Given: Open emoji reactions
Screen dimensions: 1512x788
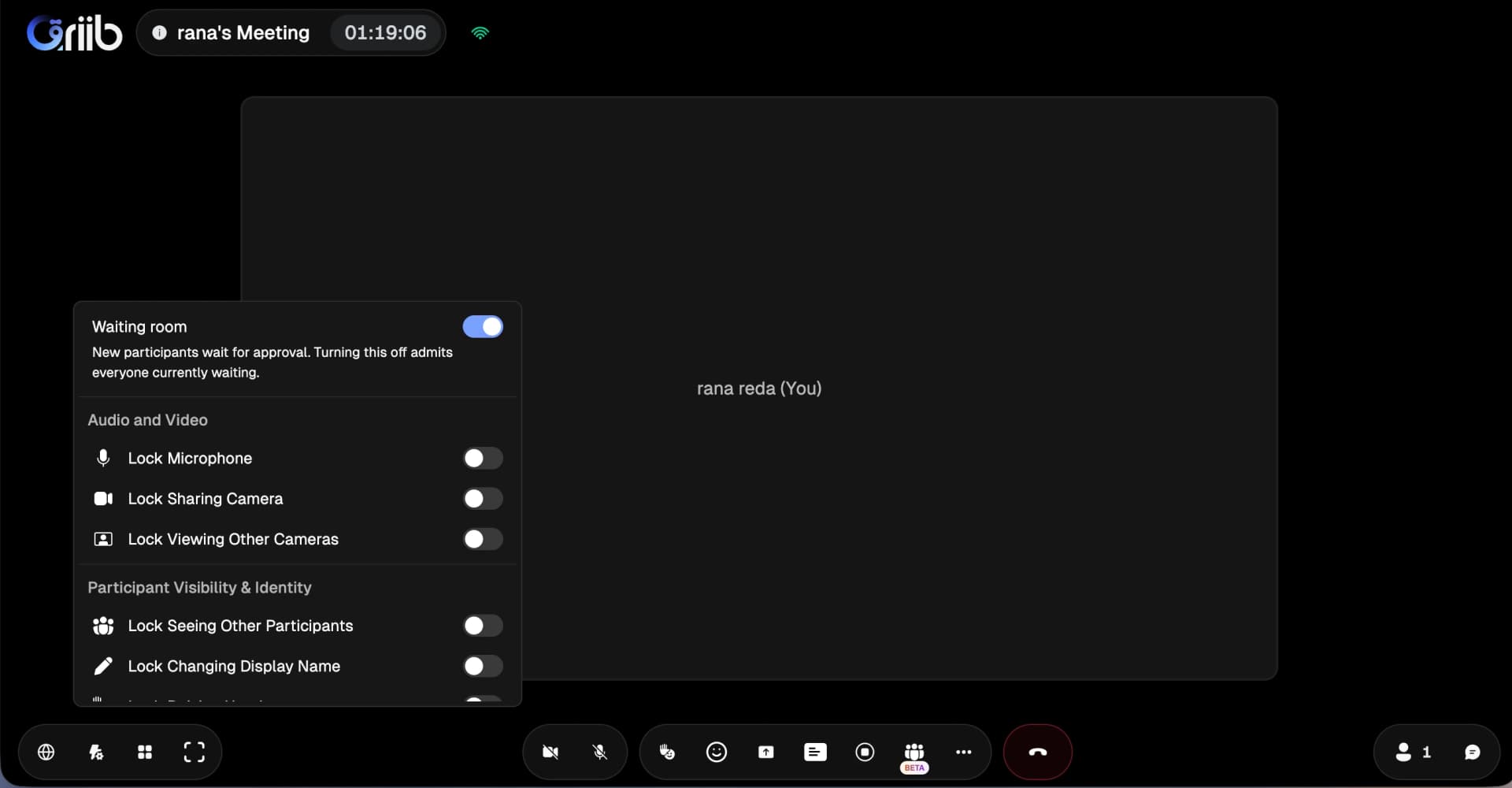Looking at the screenshot, I should [x=717, y=753].
